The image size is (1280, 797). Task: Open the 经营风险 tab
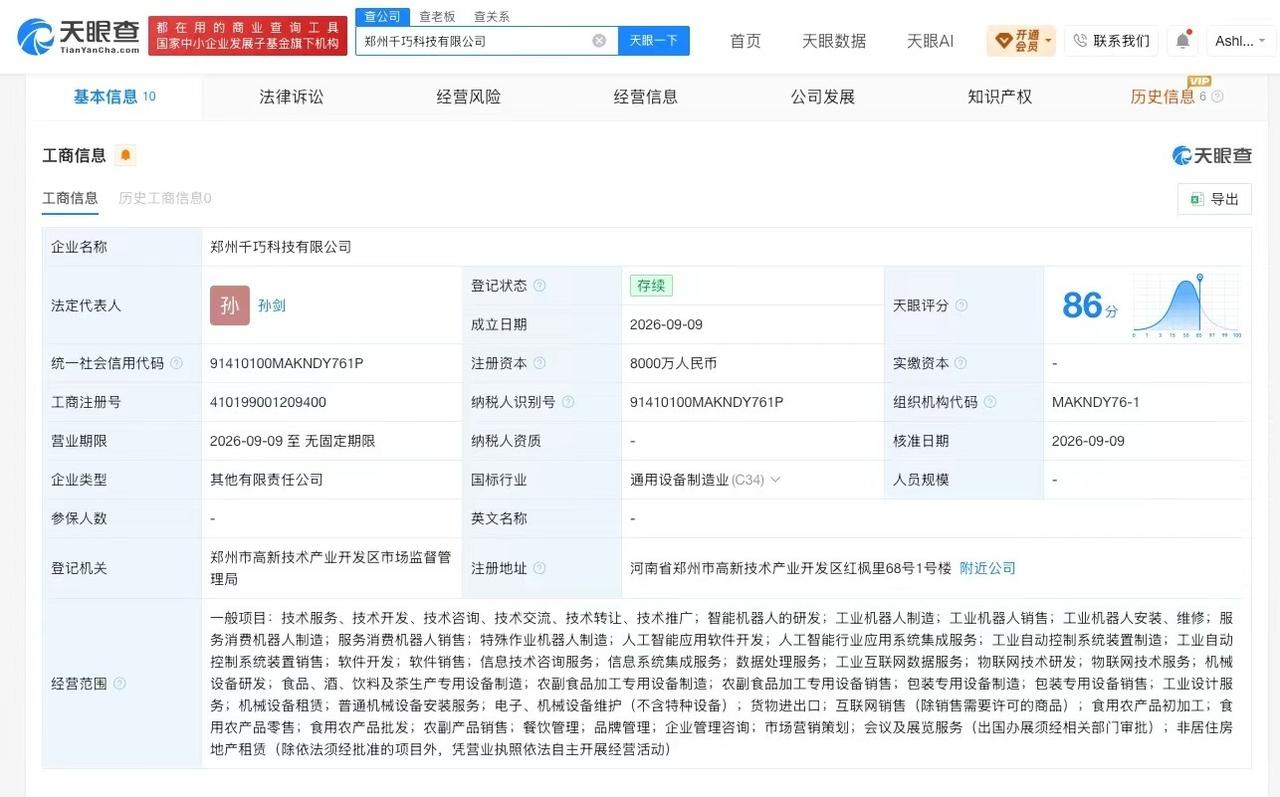pyautogui.click(x=468, y=97)
